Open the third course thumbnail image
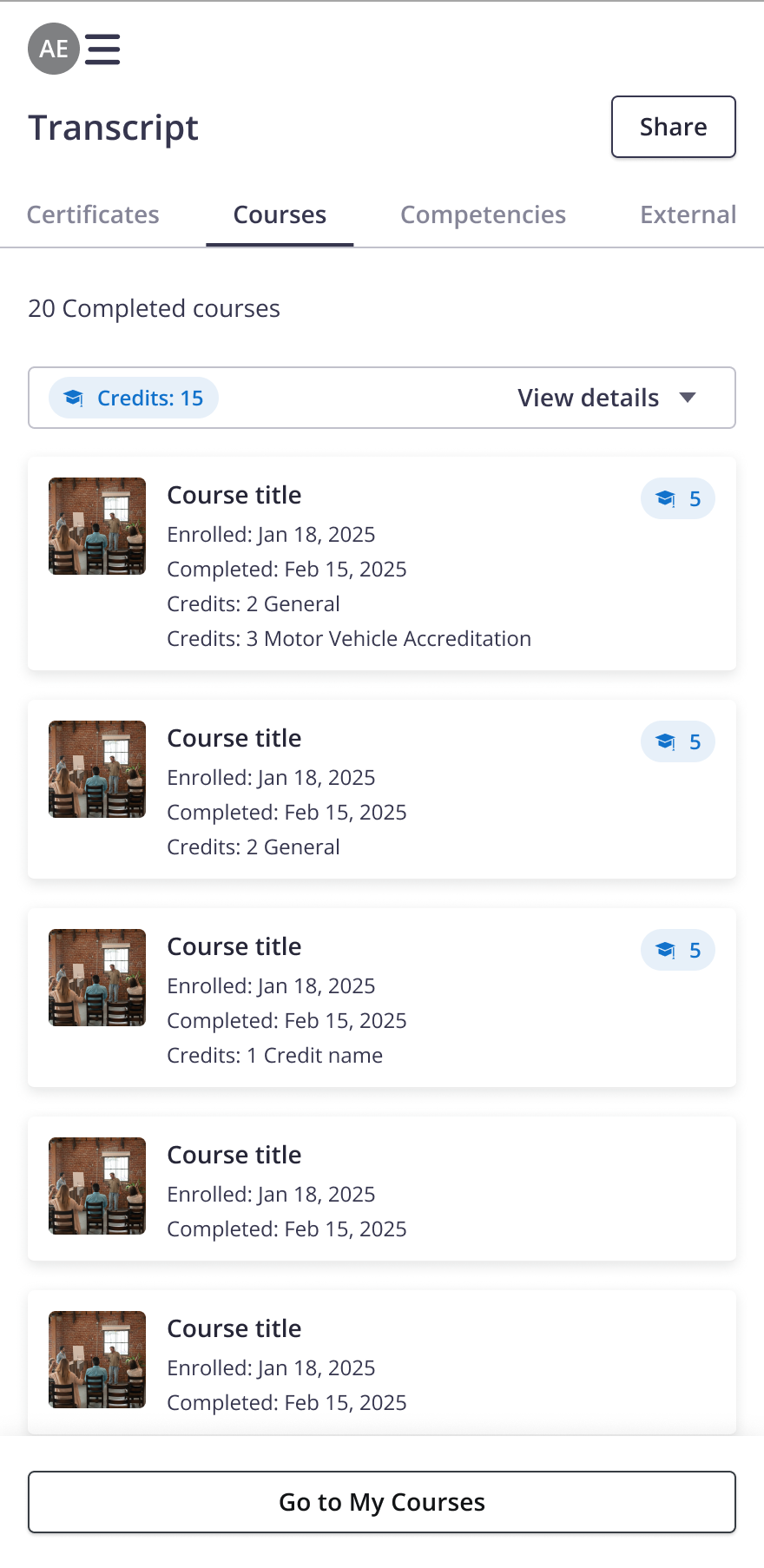This screenshot has width=764, height=1568. [97, 978]
